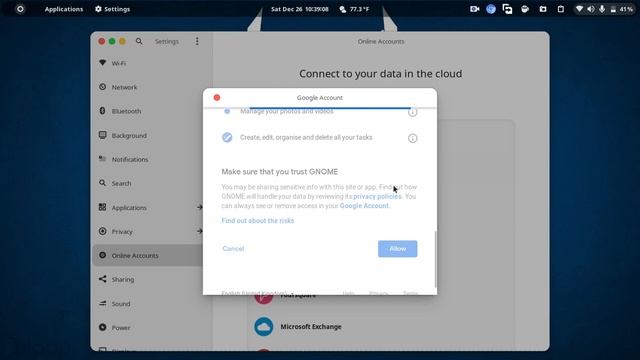
Task: Click the date and time in top panel
Action: pos(300,9)
